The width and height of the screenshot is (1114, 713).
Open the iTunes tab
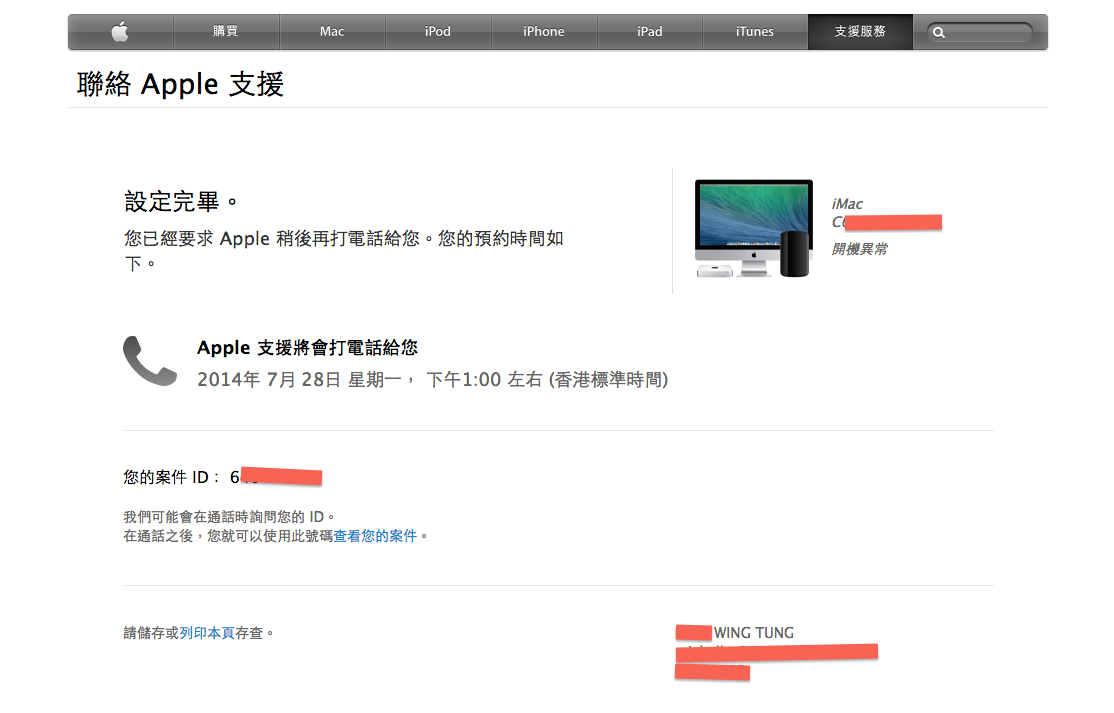pos(755,31)
